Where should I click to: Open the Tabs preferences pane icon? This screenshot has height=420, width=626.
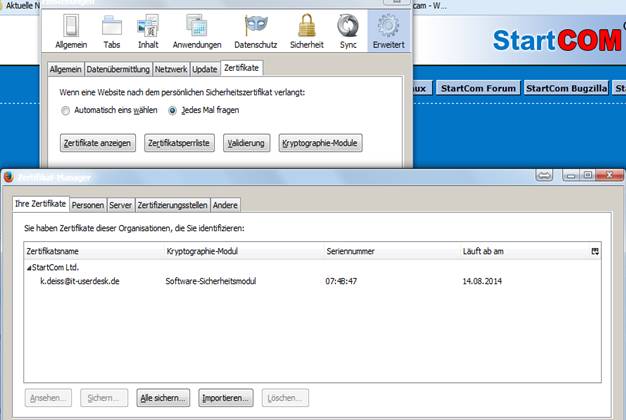coord(112,32)
